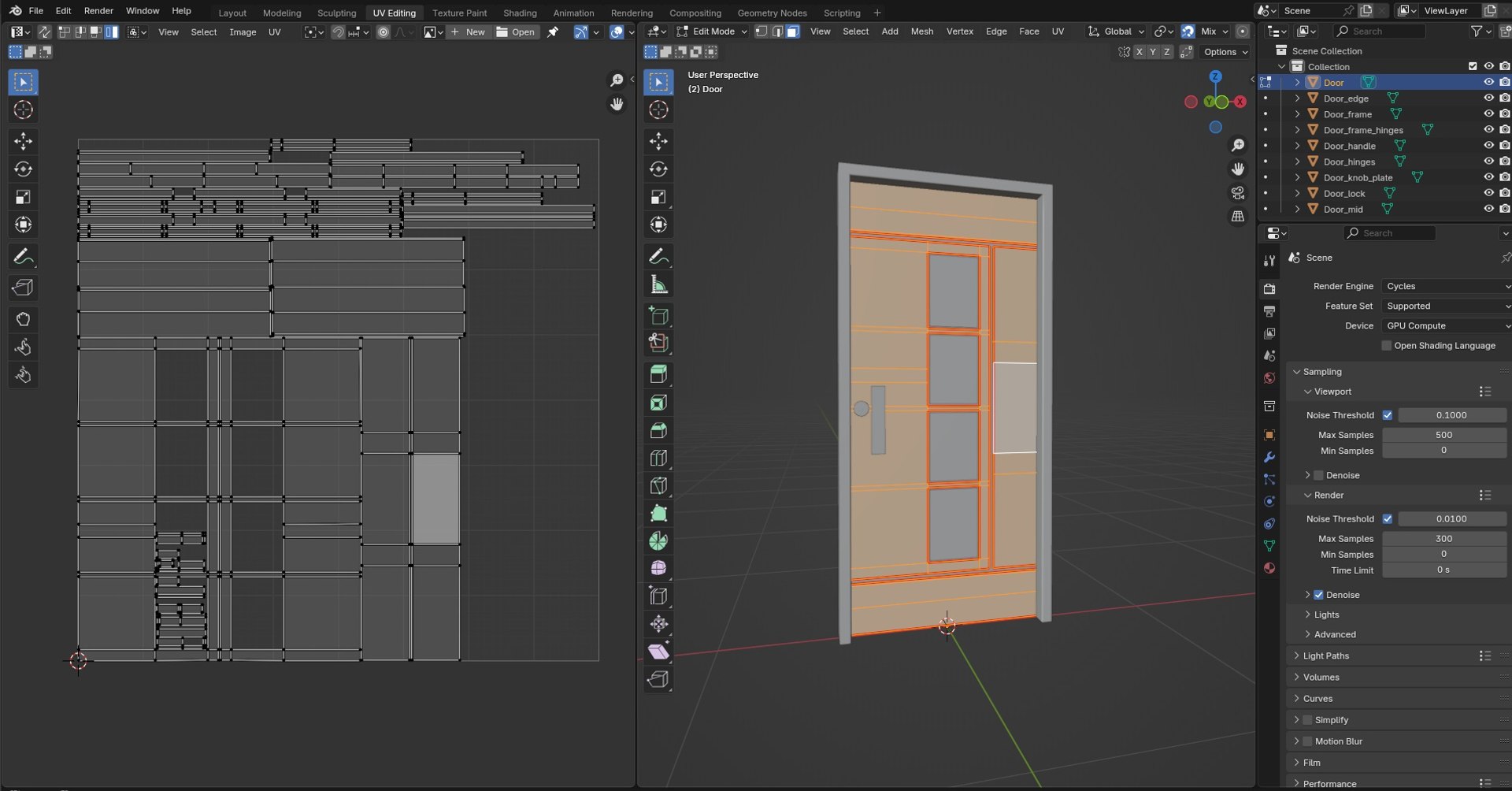
Task: Switch to the Geometry Nodes workspace tab
Action: 772,13
